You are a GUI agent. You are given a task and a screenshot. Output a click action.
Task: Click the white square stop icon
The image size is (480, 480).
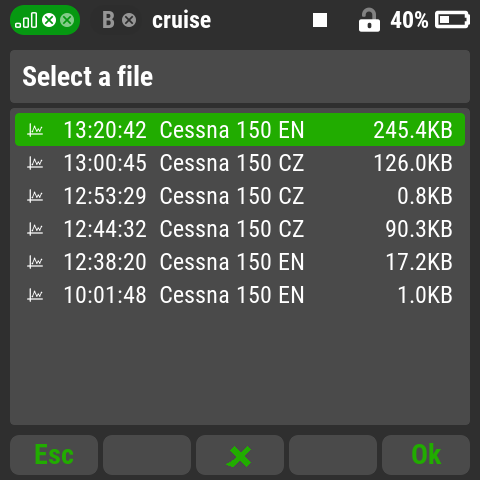320,20
